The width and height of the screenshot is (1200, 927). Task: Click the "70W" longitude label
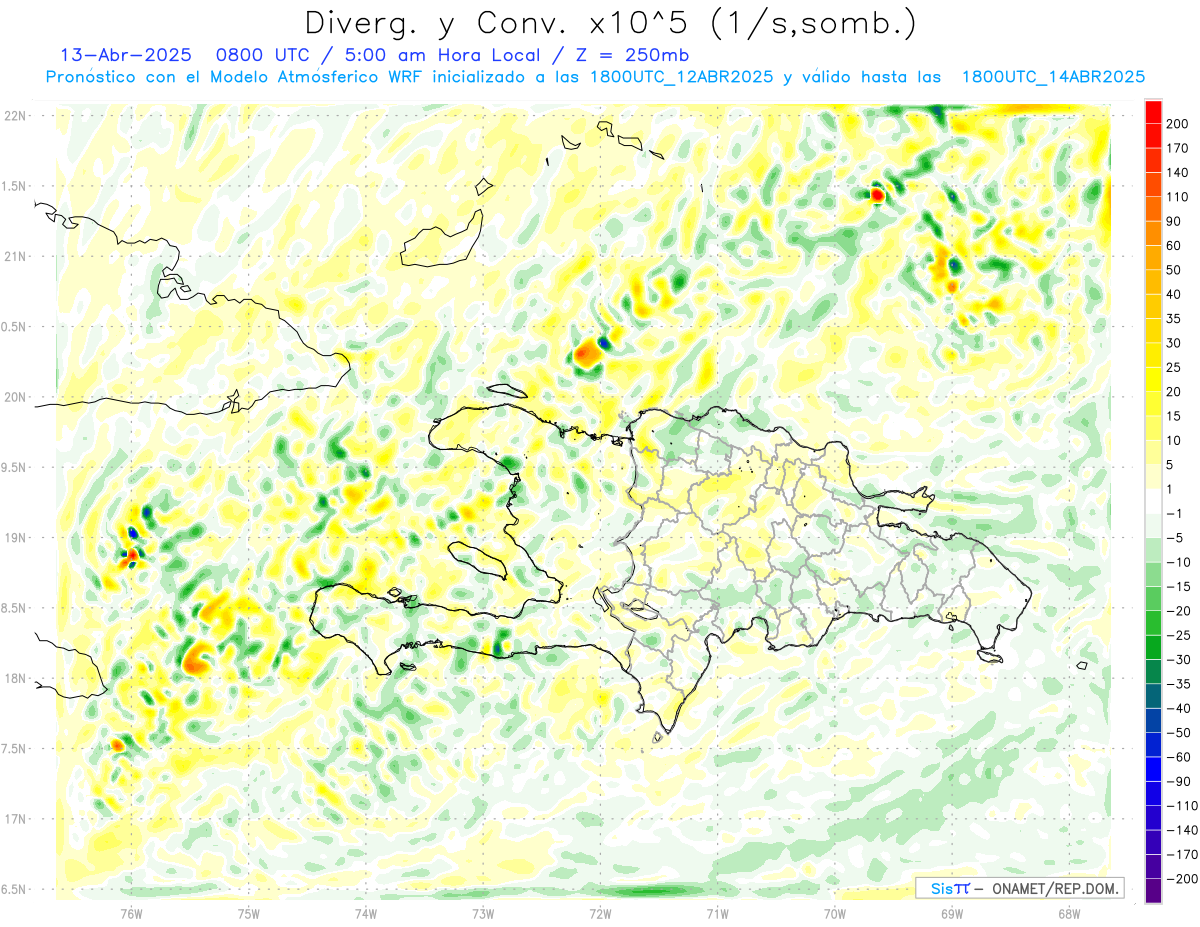pos(834,914)
